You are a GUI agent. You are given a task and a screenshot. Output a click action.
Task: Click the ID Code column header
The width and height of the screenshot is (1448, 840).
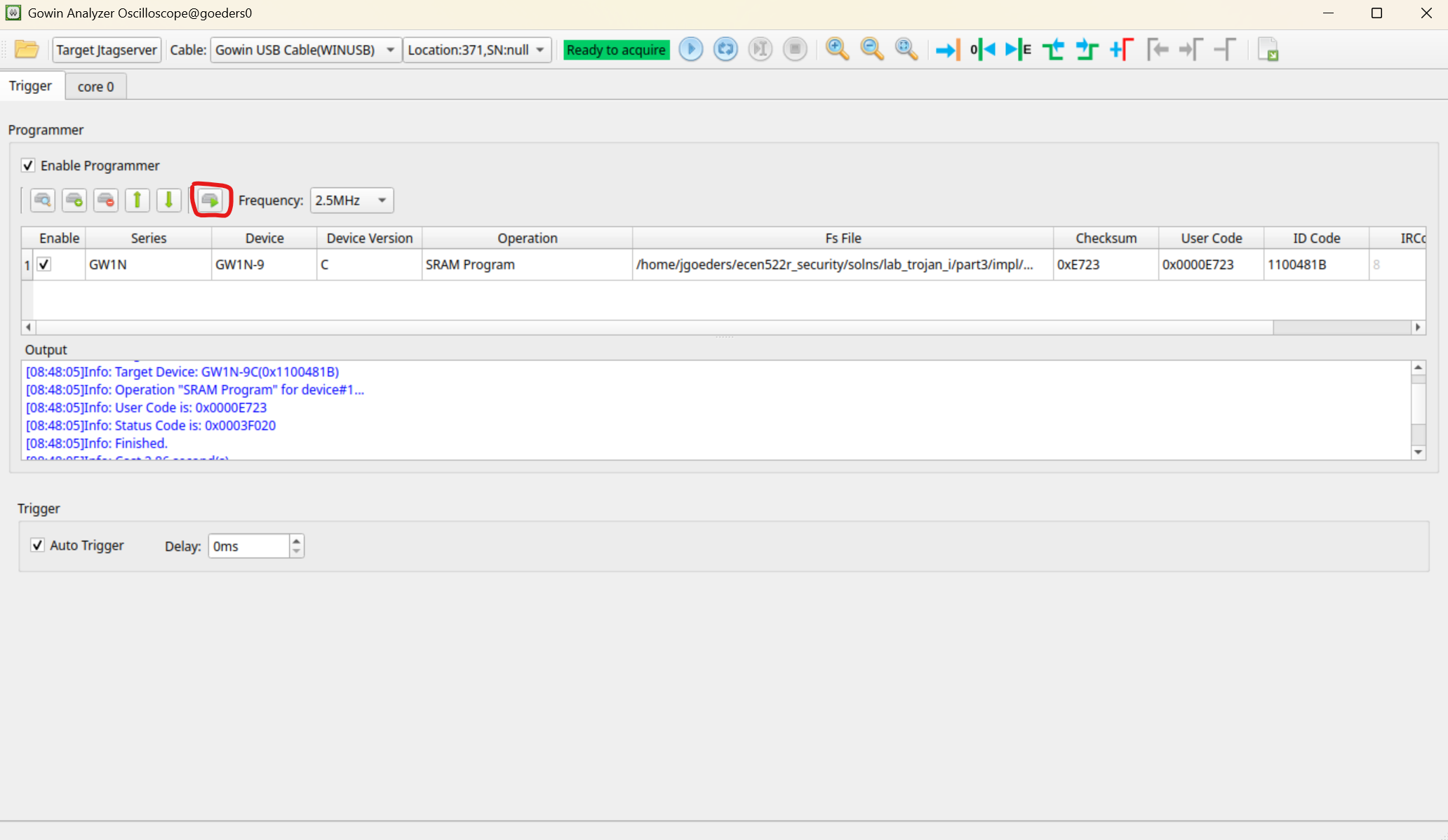(1317, 238)
